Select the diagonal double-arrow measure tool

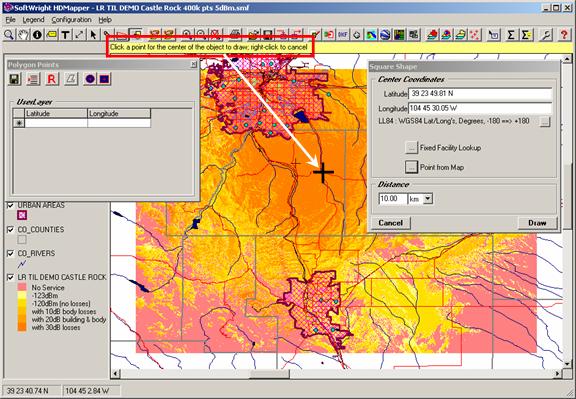point(79,35)
